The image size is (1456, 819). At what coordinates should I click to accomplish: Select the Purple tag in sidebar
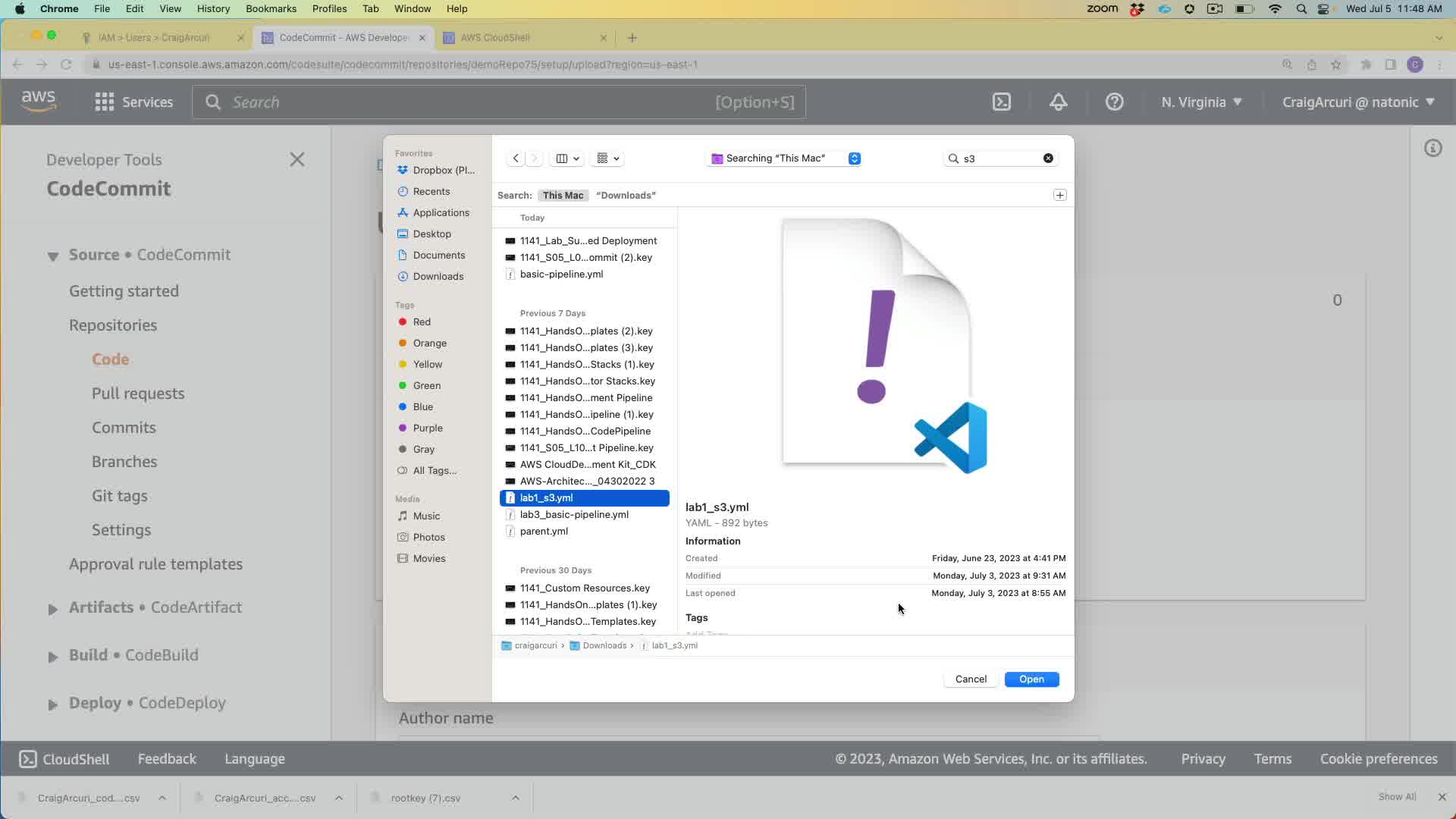pos(427,428)
